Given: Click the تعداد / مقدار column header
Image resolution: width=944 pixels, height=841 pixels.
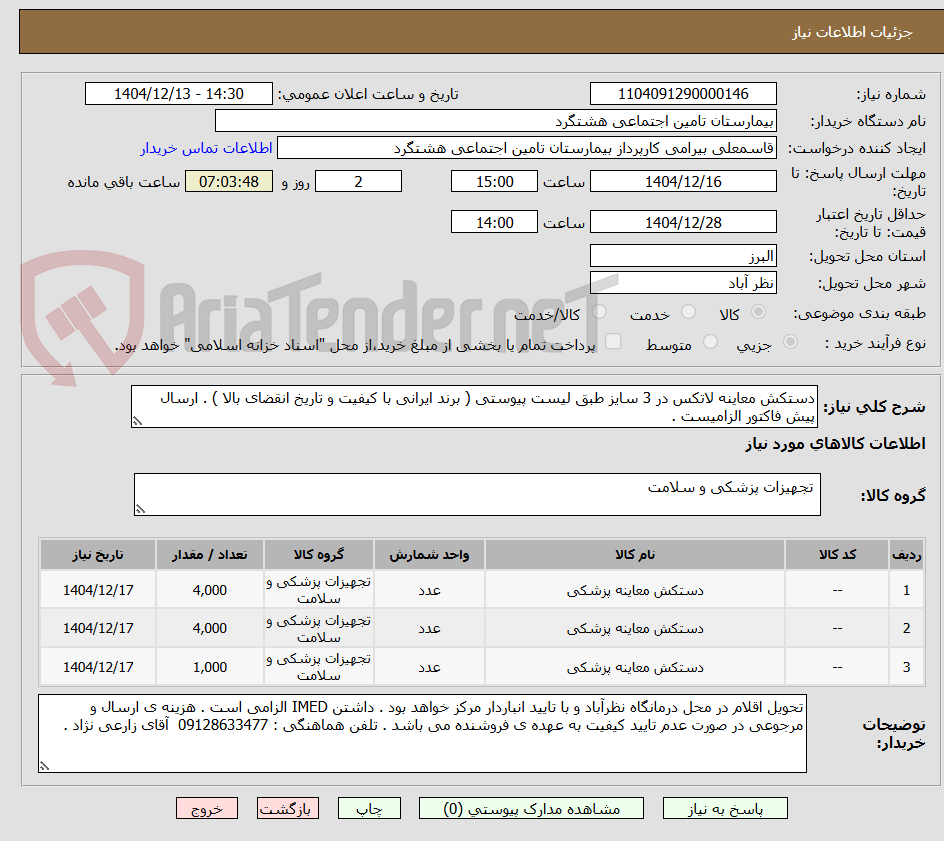Looking at the screenshot, I should click(210, 554).
